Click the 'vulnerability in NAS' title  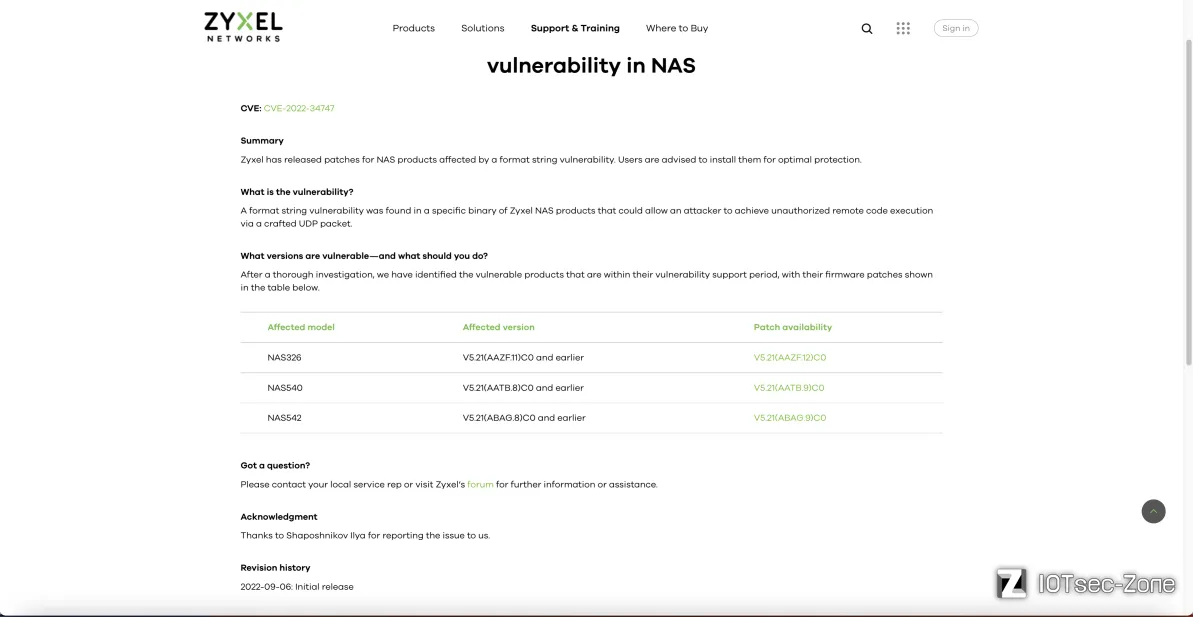coord(591,65)
